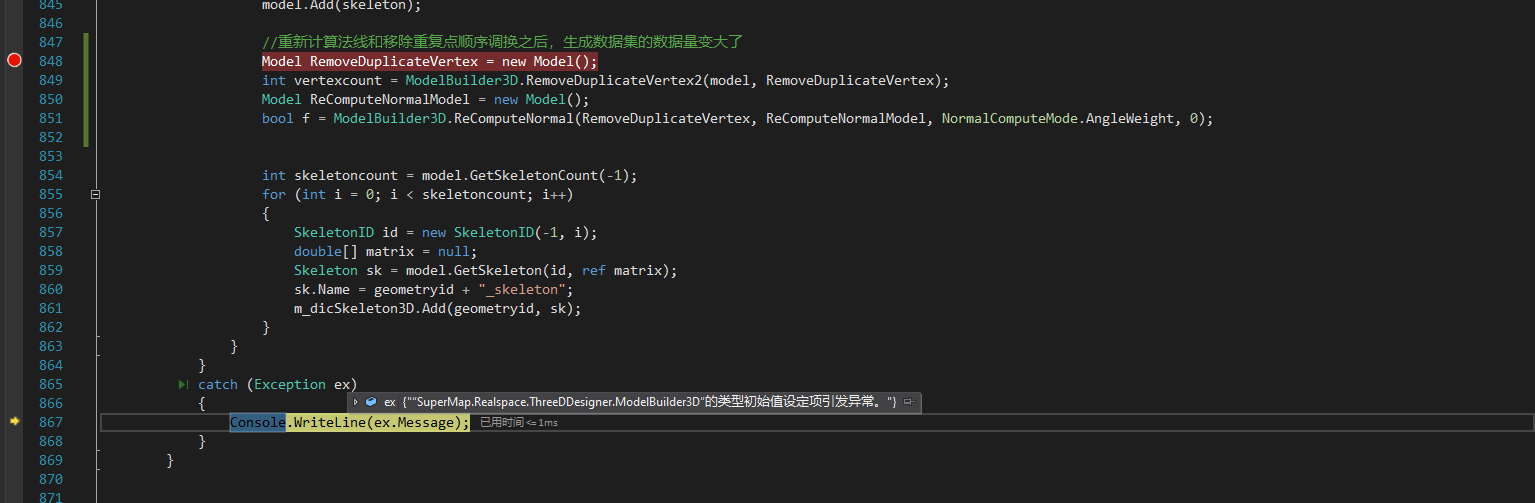
Task: Click the blue object icon in the ex data tip
Action: pos(371,402)
